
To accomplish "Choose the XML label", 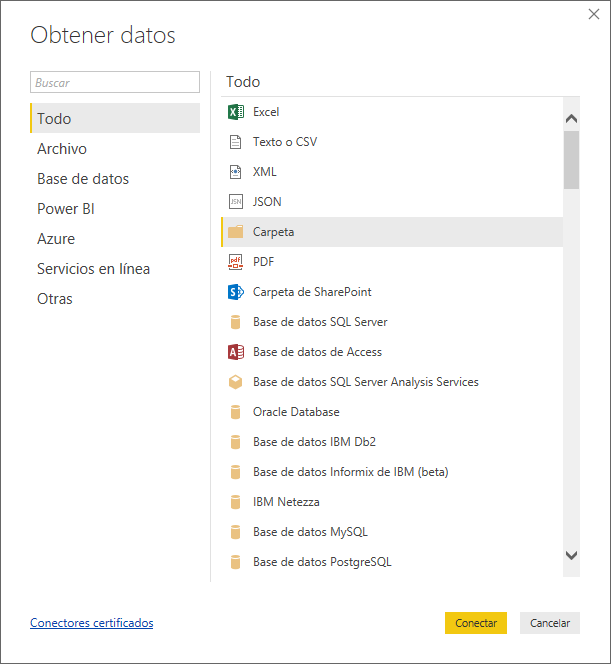I will pyautogui.click(x=265, y=172).
